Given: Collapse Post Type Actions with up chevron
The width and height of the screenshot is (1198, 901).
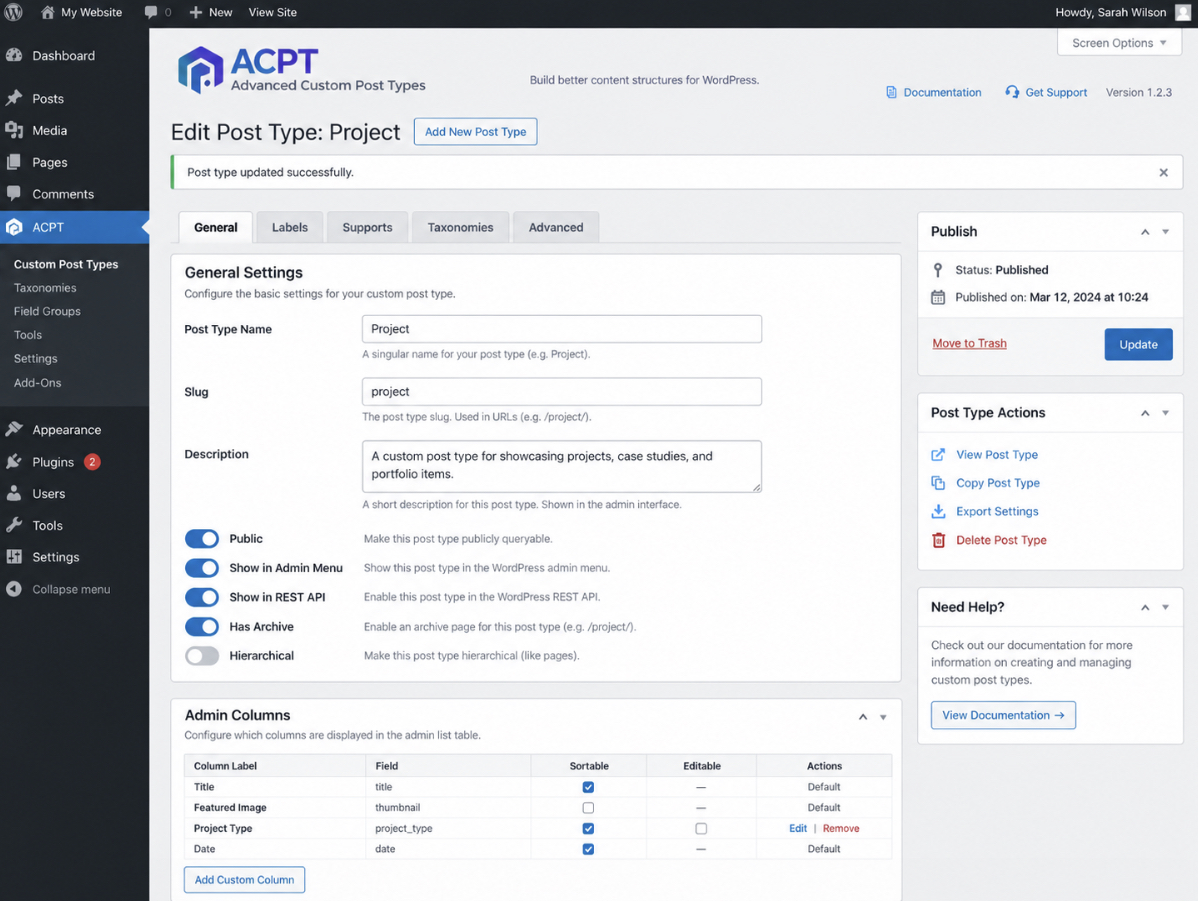Looking at the screenshot, I should [x=1145, y=413].
